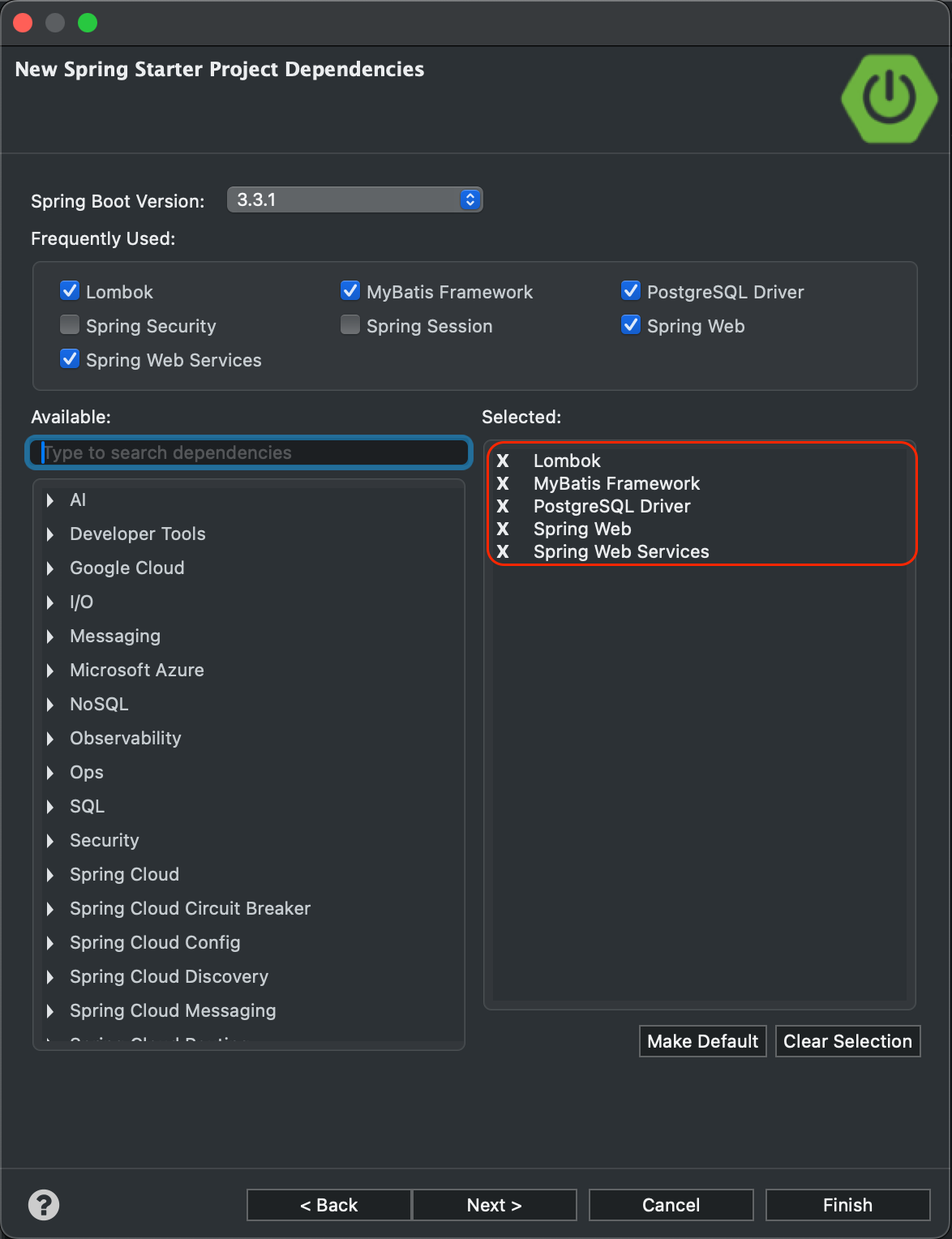
Task: Remove Spring Web Services via its X icon
Action: 503,551
